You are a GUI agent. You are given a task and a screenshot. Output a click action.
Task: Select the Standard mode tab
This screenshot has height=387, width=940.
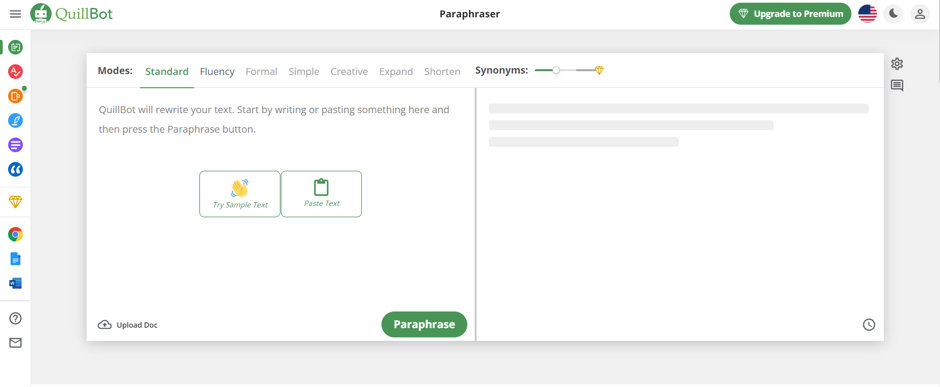(167, 71)
